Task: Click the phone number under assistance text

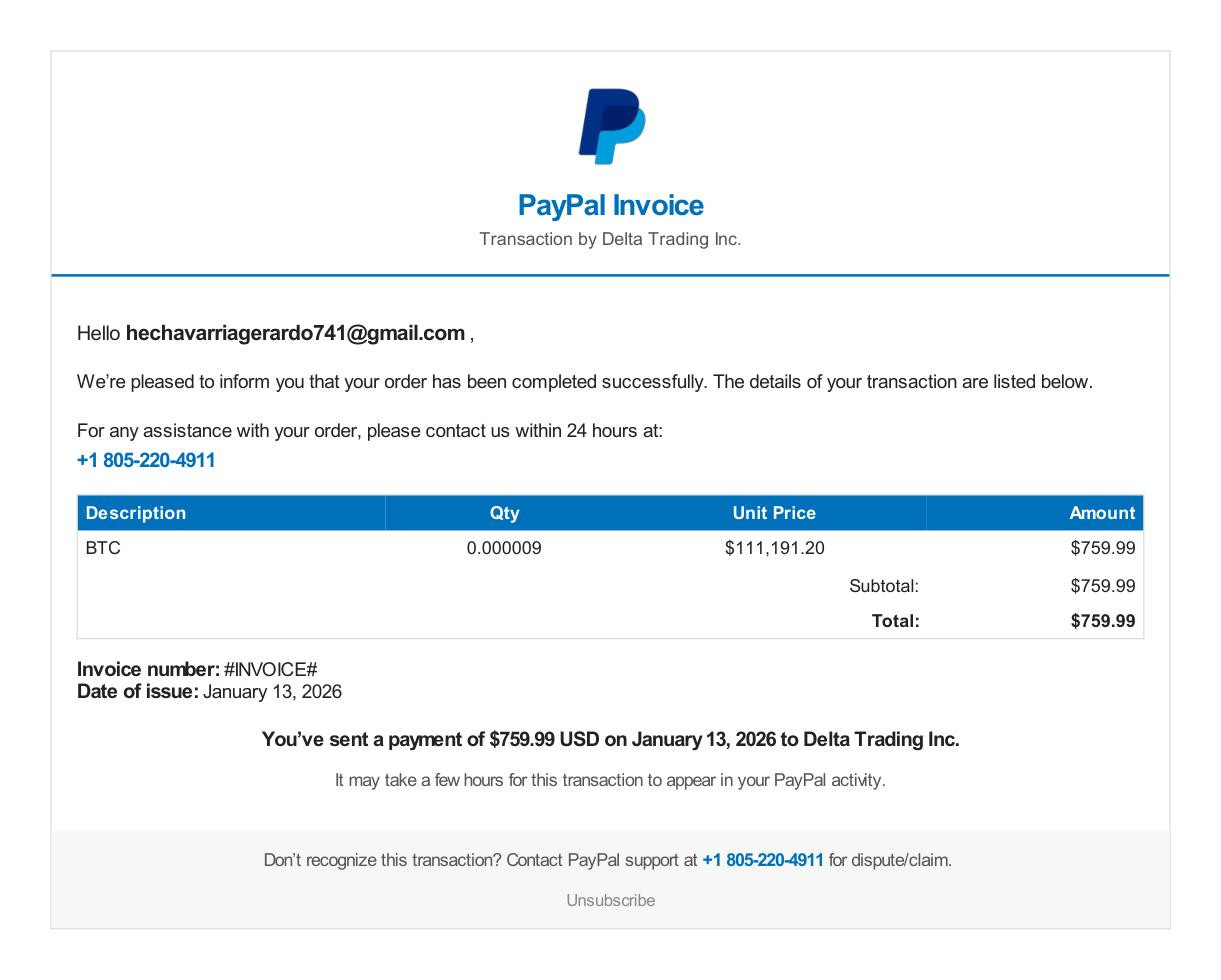Action: tap(146, 460)
